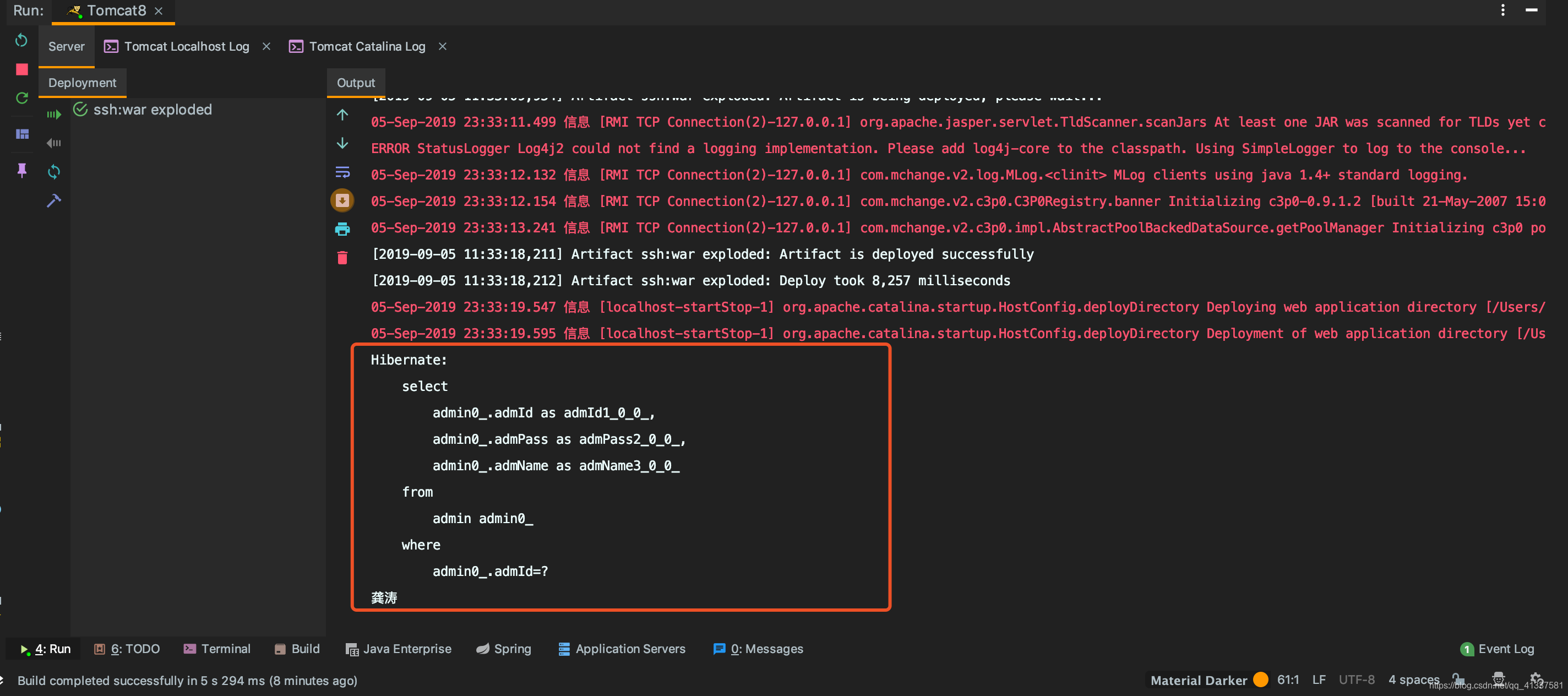Viewport: 1568px width, 696px height.
Task: Open the Terminal tool window
Action: click(x=217, y=649)
